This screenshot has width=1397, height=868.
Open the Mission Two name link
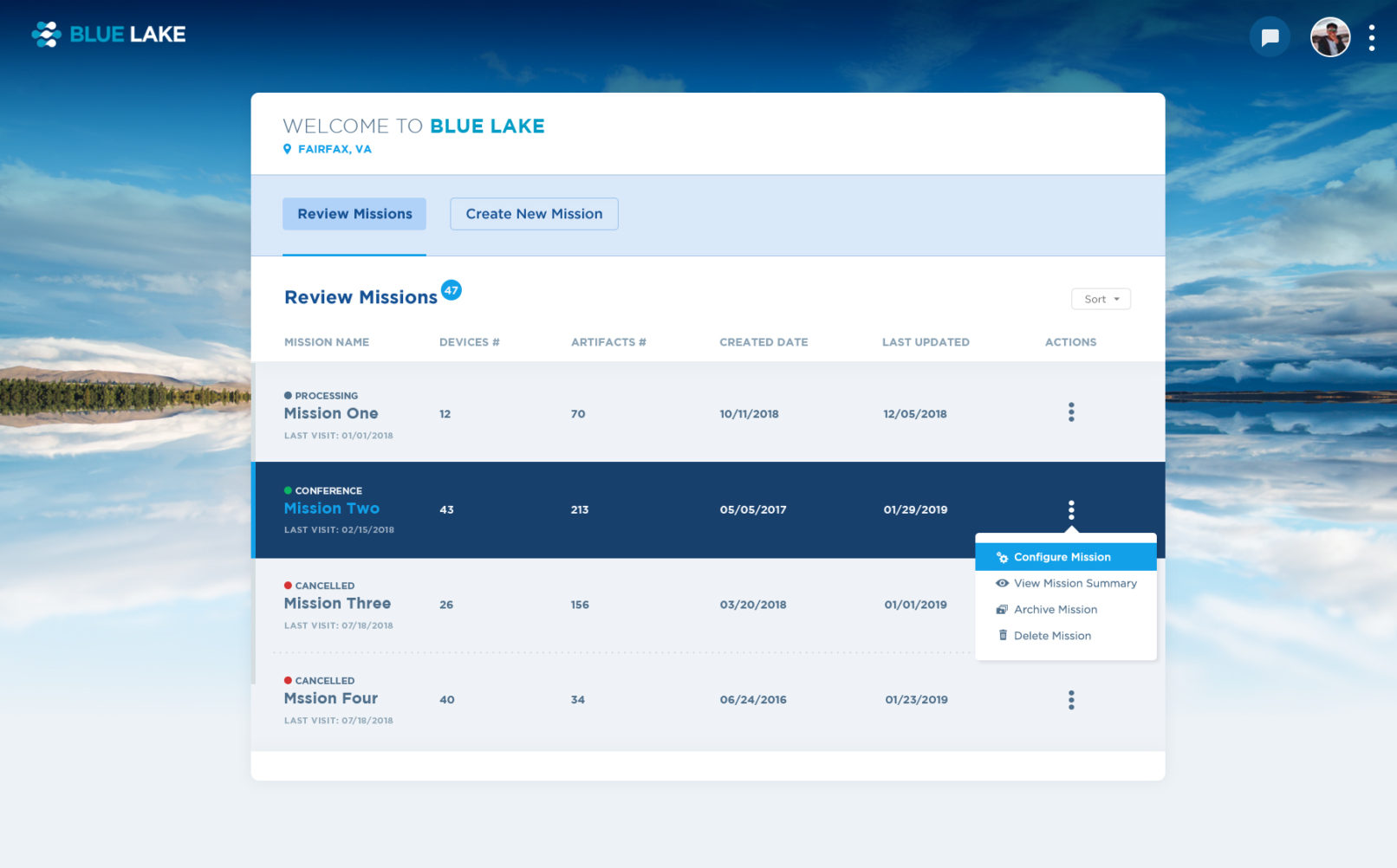332,508
